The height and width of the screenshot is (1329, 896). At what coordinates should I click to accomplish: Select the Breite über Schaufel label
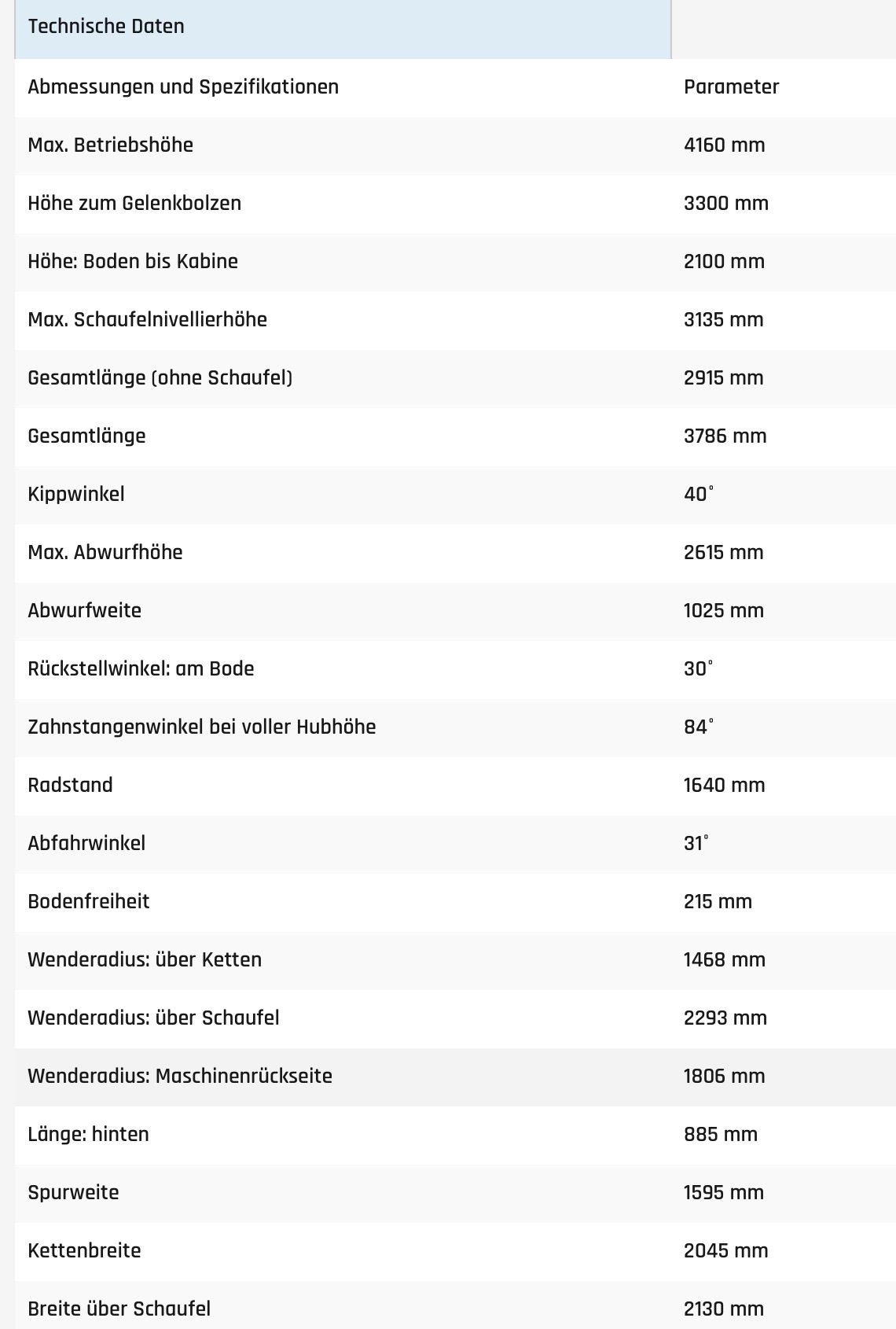click(119, 1309)
